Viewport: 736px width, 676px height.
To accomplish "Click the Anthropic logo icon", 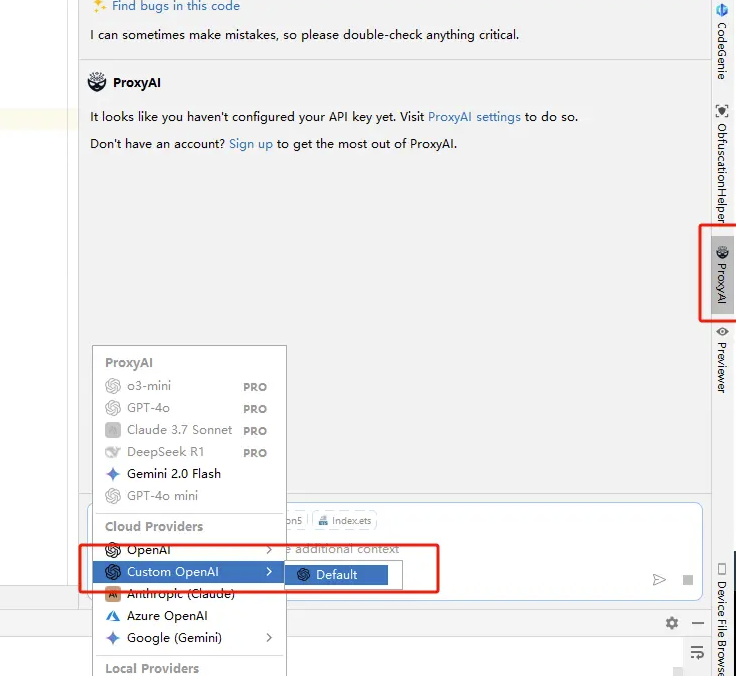I will pyautogui.click(x=113, y=594).
